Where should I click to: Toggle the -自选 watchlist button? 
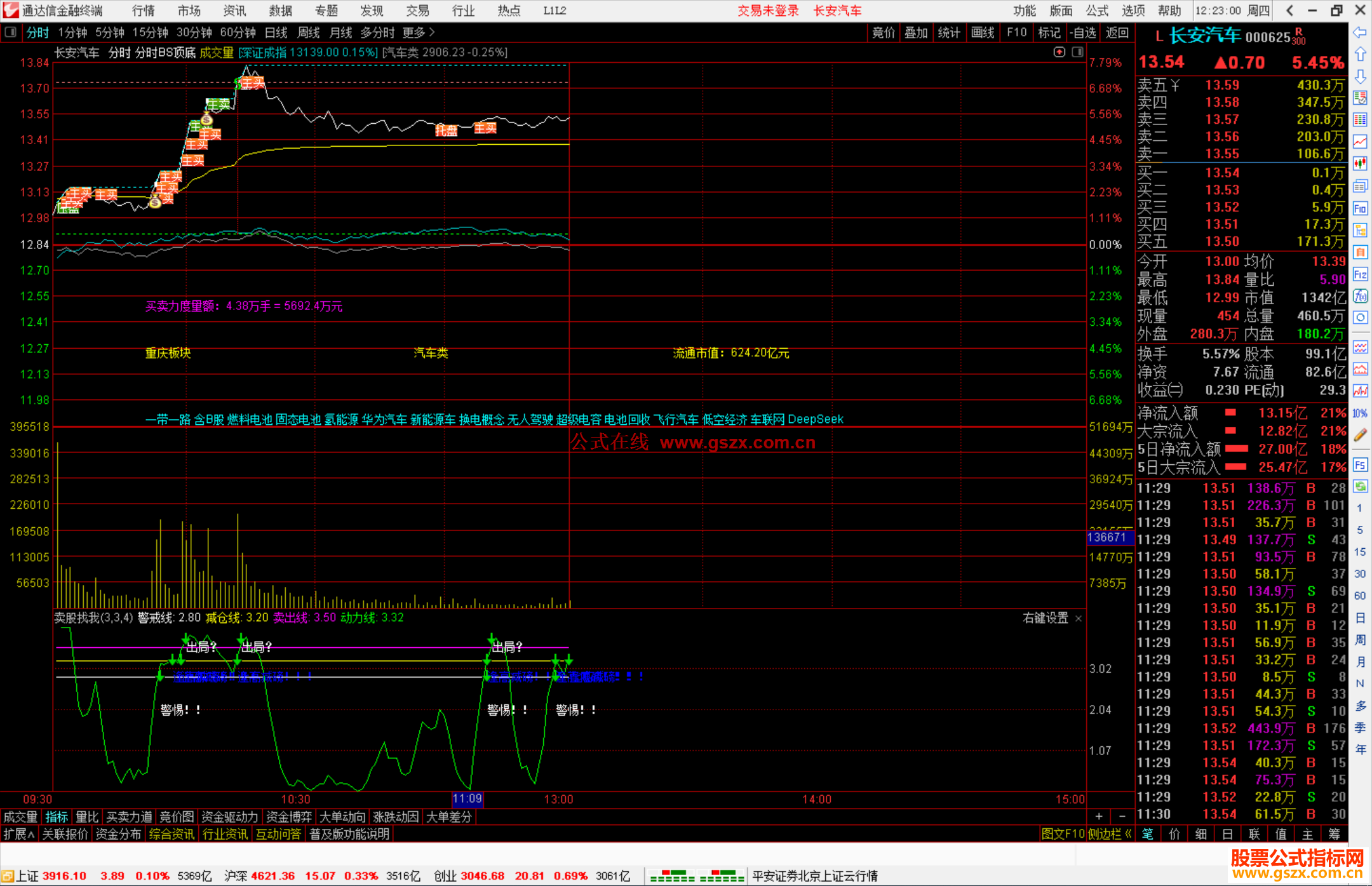[1083, 32]
